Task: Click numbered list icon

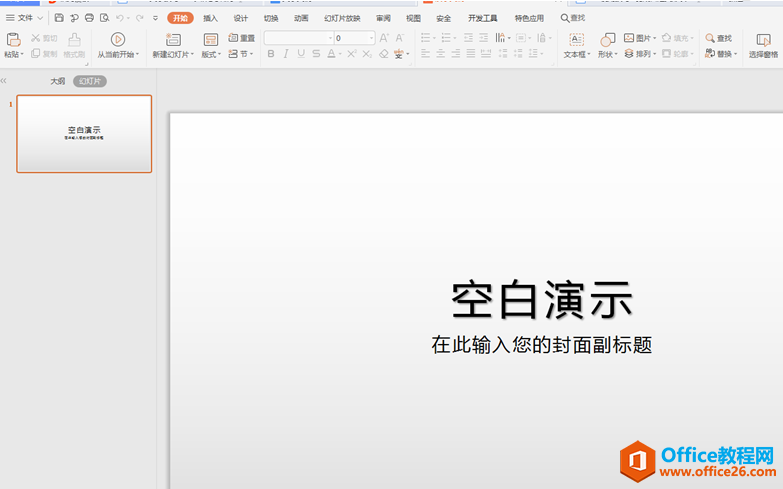Action: tap(446, 38)
